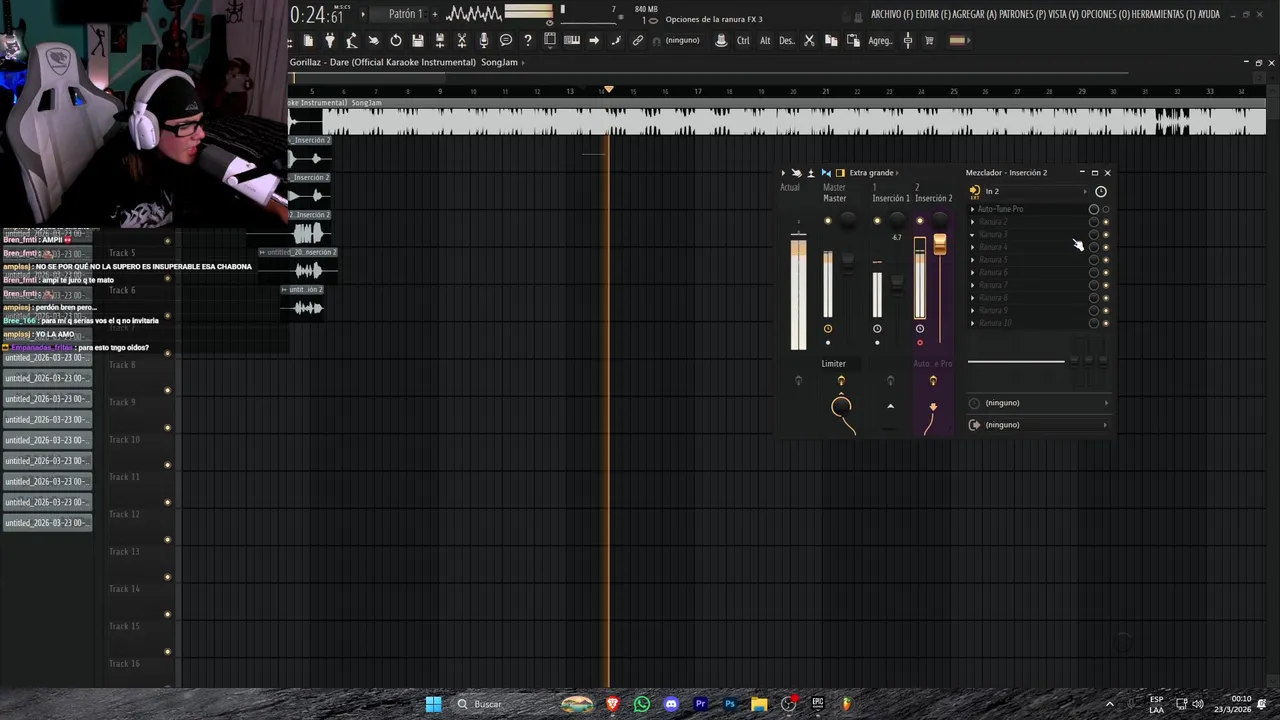This screenshot has width=1280, height=720.
Task: Open Brave browser from taskbar
Action: [x=613, y=704]
